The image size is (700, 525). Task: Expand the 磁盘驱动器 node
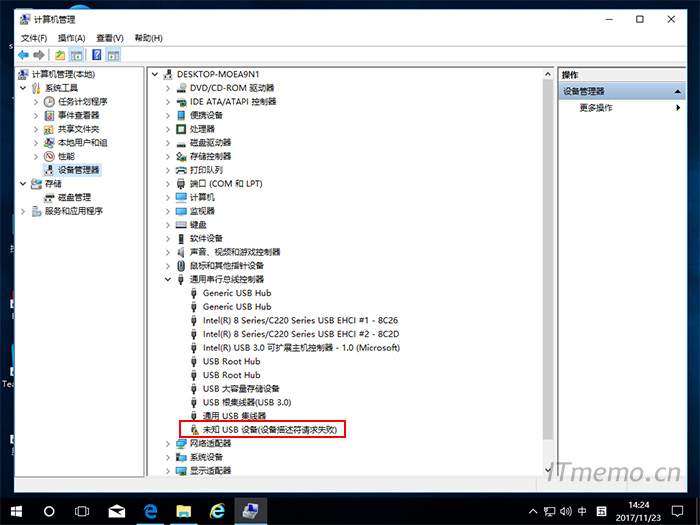(x=168, y=143)
